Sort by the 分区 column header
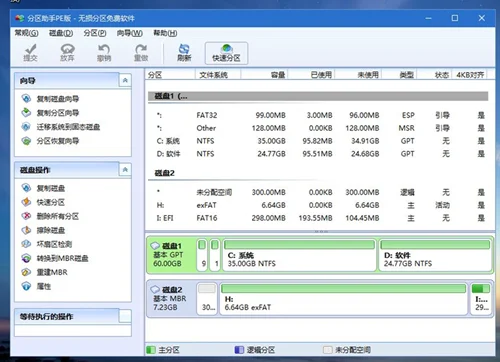The width and height of the screenshot is (500, 362). [x=170, y=75]
